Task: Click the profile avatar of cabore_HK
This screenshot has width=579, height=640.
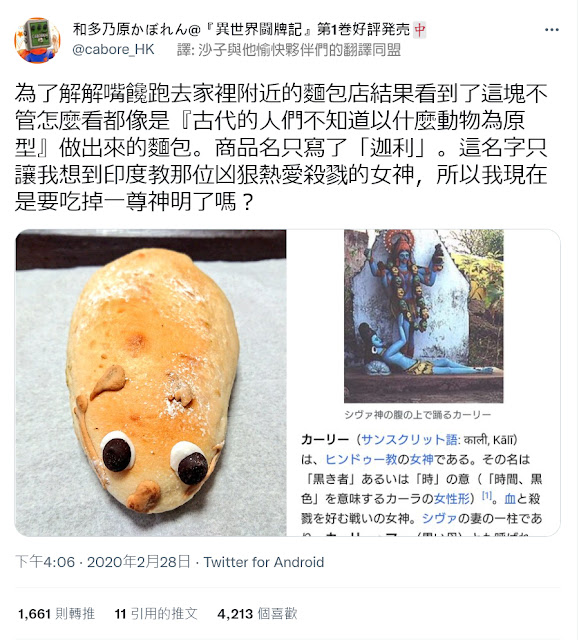Action: 37,40
